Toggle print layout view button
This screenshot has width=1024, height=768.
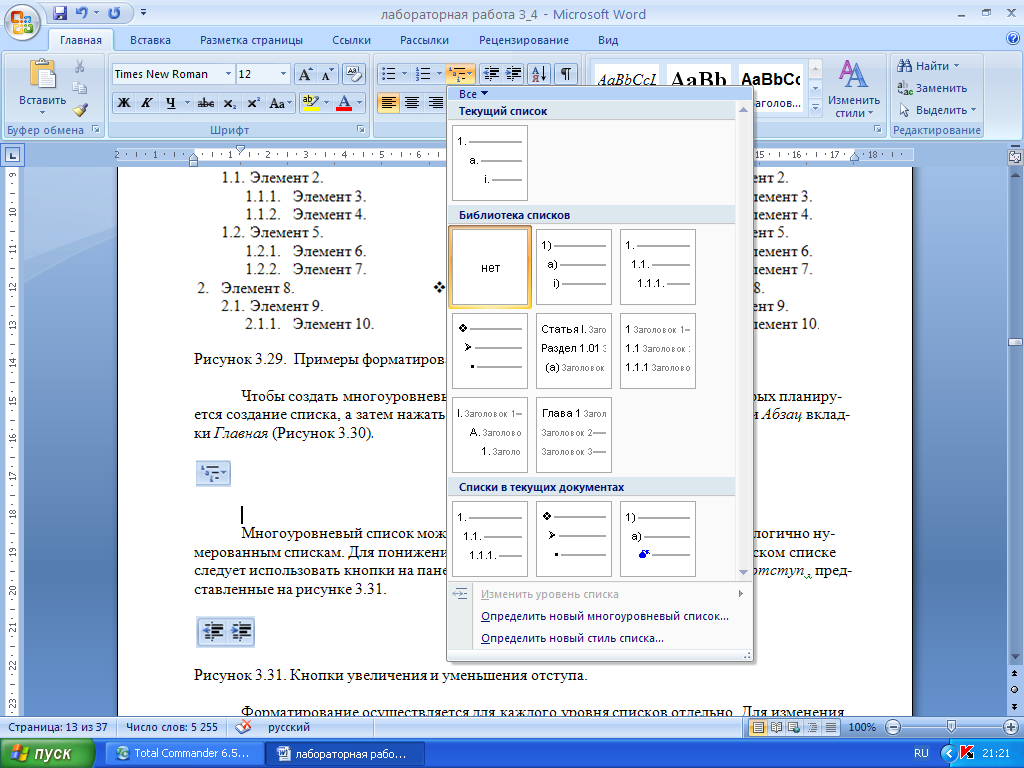758,727
